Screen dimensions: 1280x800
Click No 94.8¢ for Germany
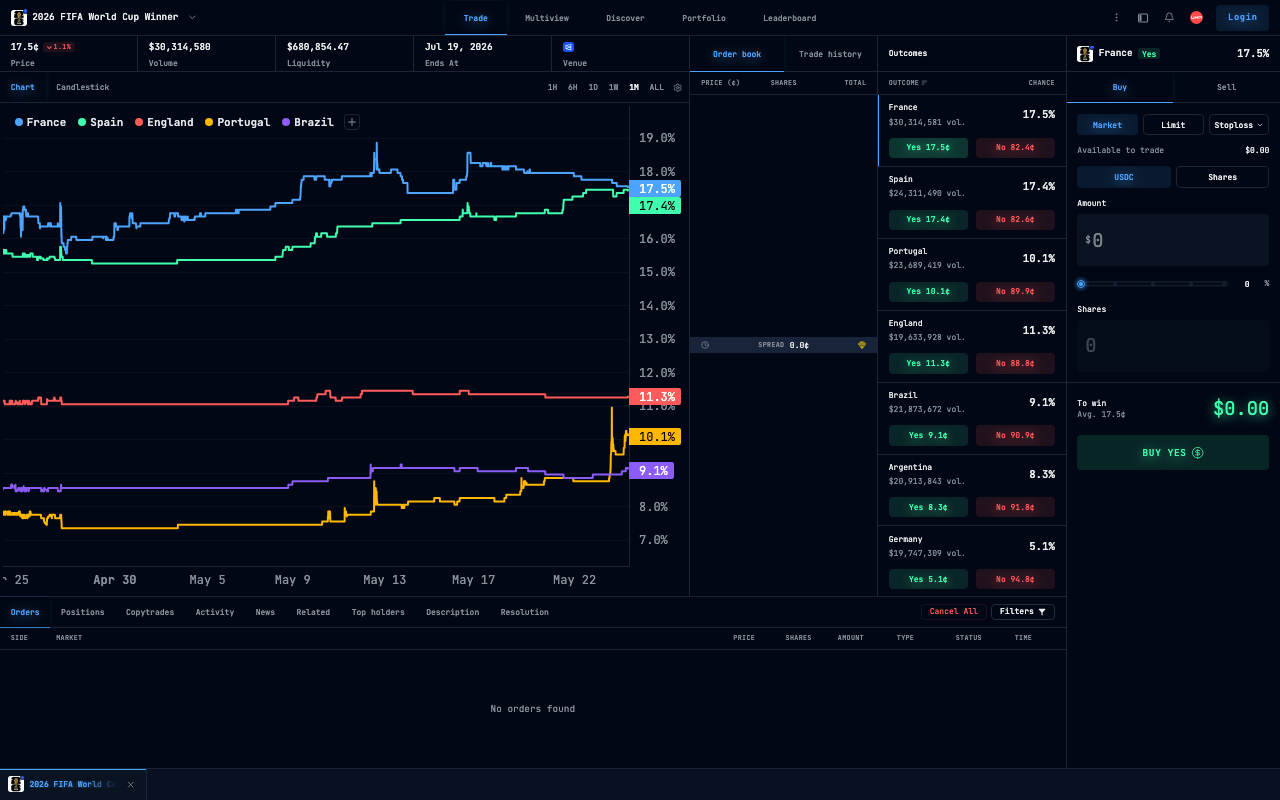[x=1015, y=580]
